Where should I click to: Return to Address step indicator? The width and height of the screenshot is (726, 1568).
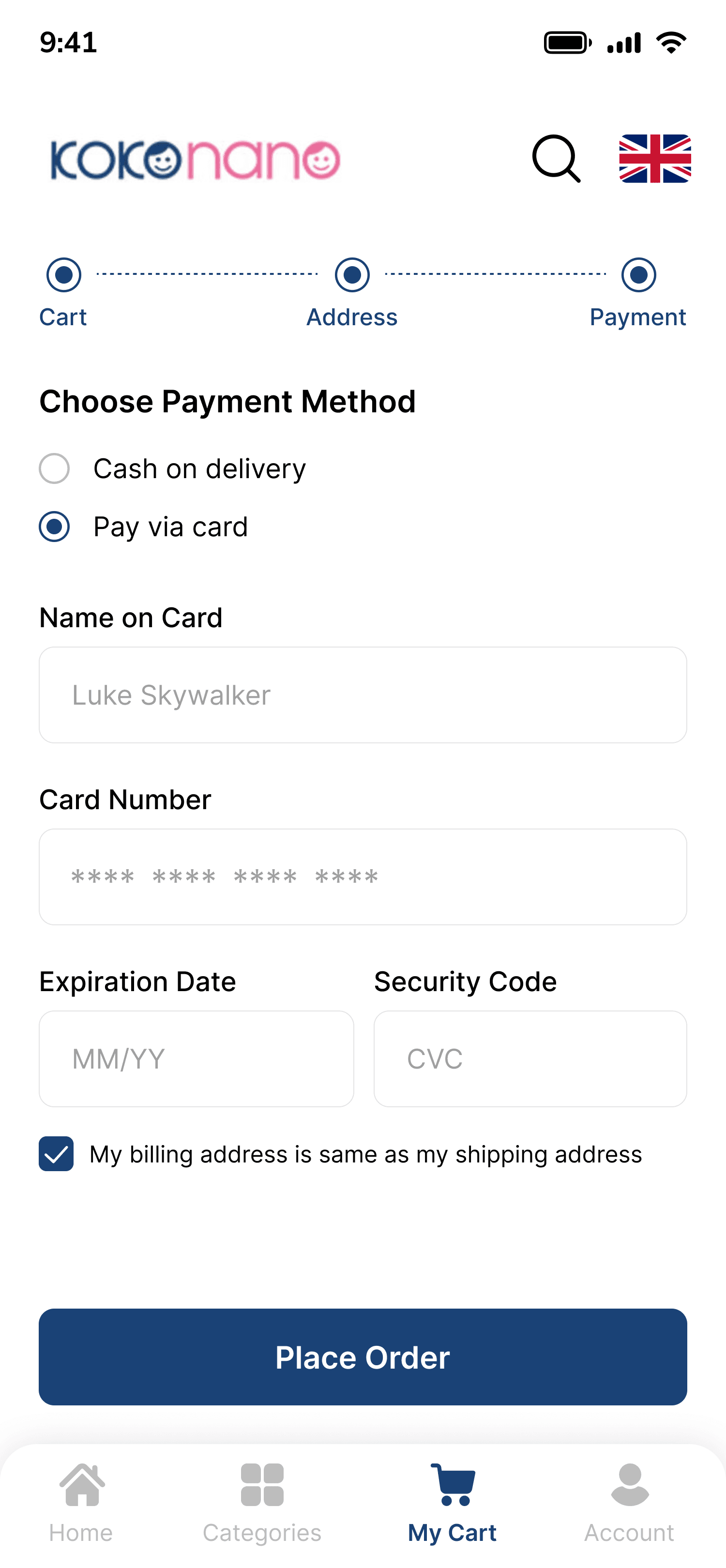pos(352,274)
